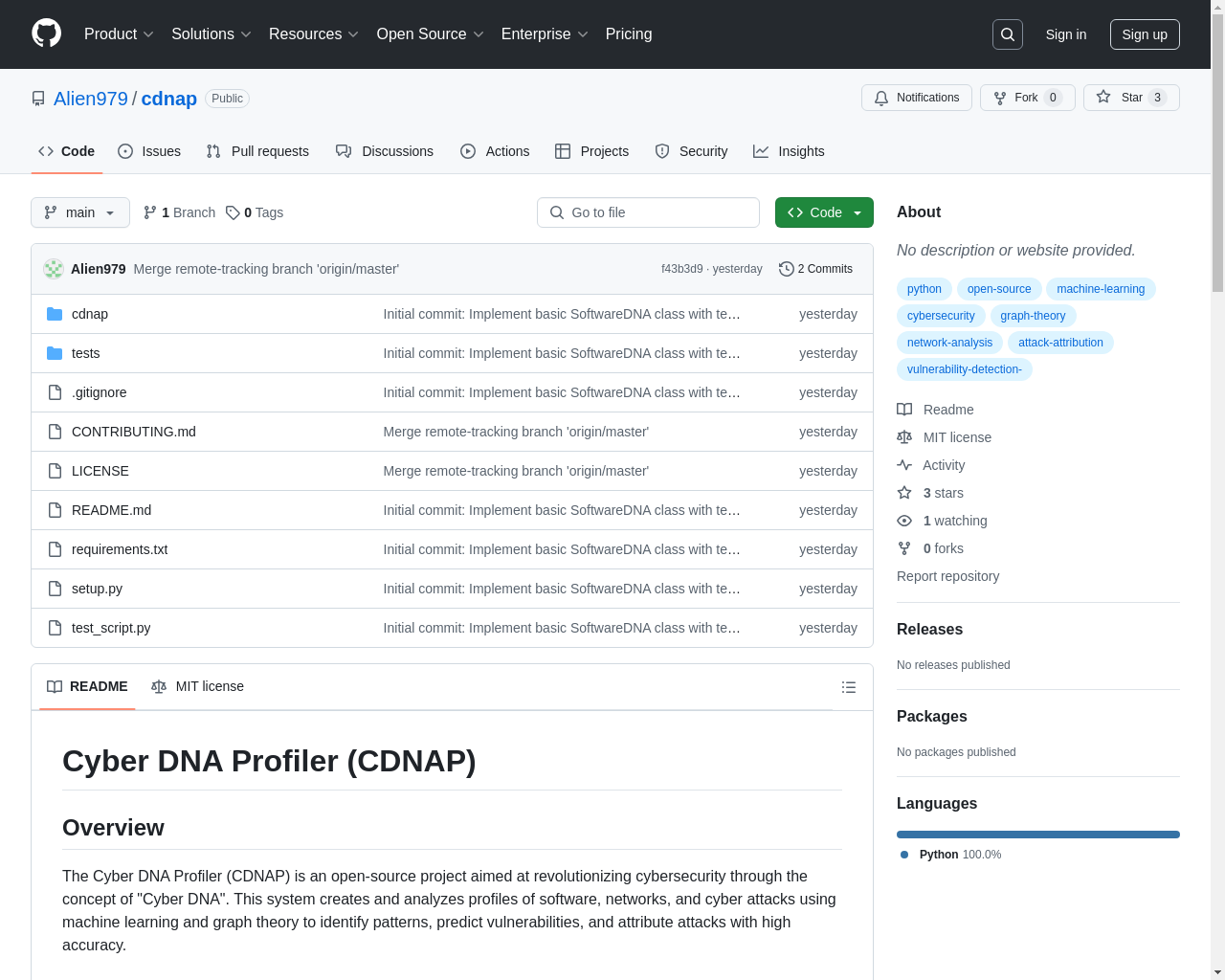The height and width of the screenshot is (980, 1225).
Task: Click the branch icon next to 1 Branch
Action: (150, 212)
